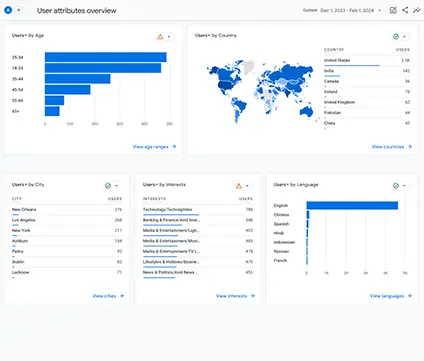Open the customize report pencil icon
The height and width of the screenshot is (361, 424).
tap(393, 10)
